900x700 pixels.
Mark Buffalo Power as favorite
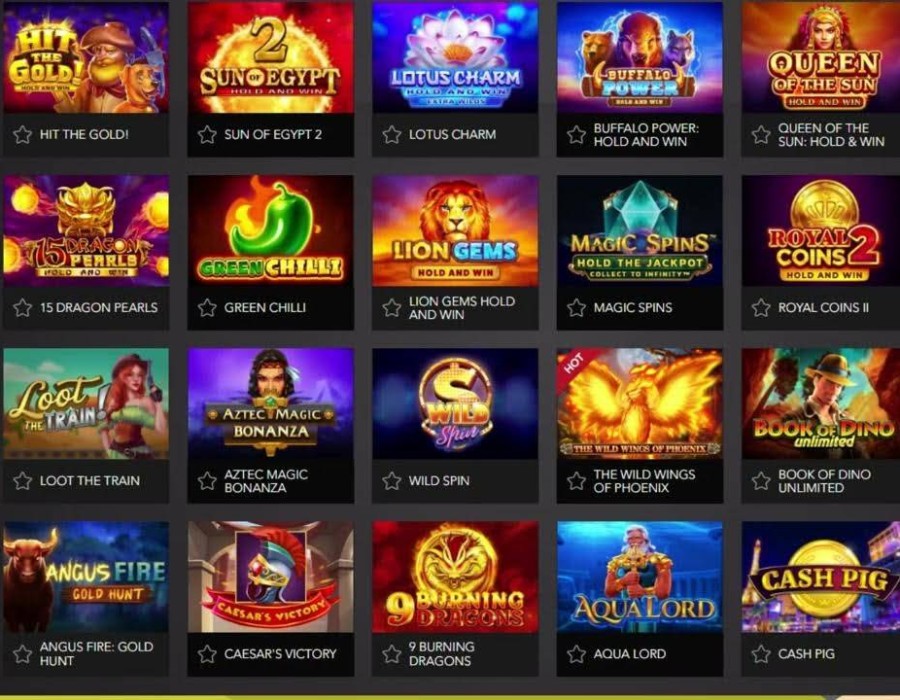(576, 135)
